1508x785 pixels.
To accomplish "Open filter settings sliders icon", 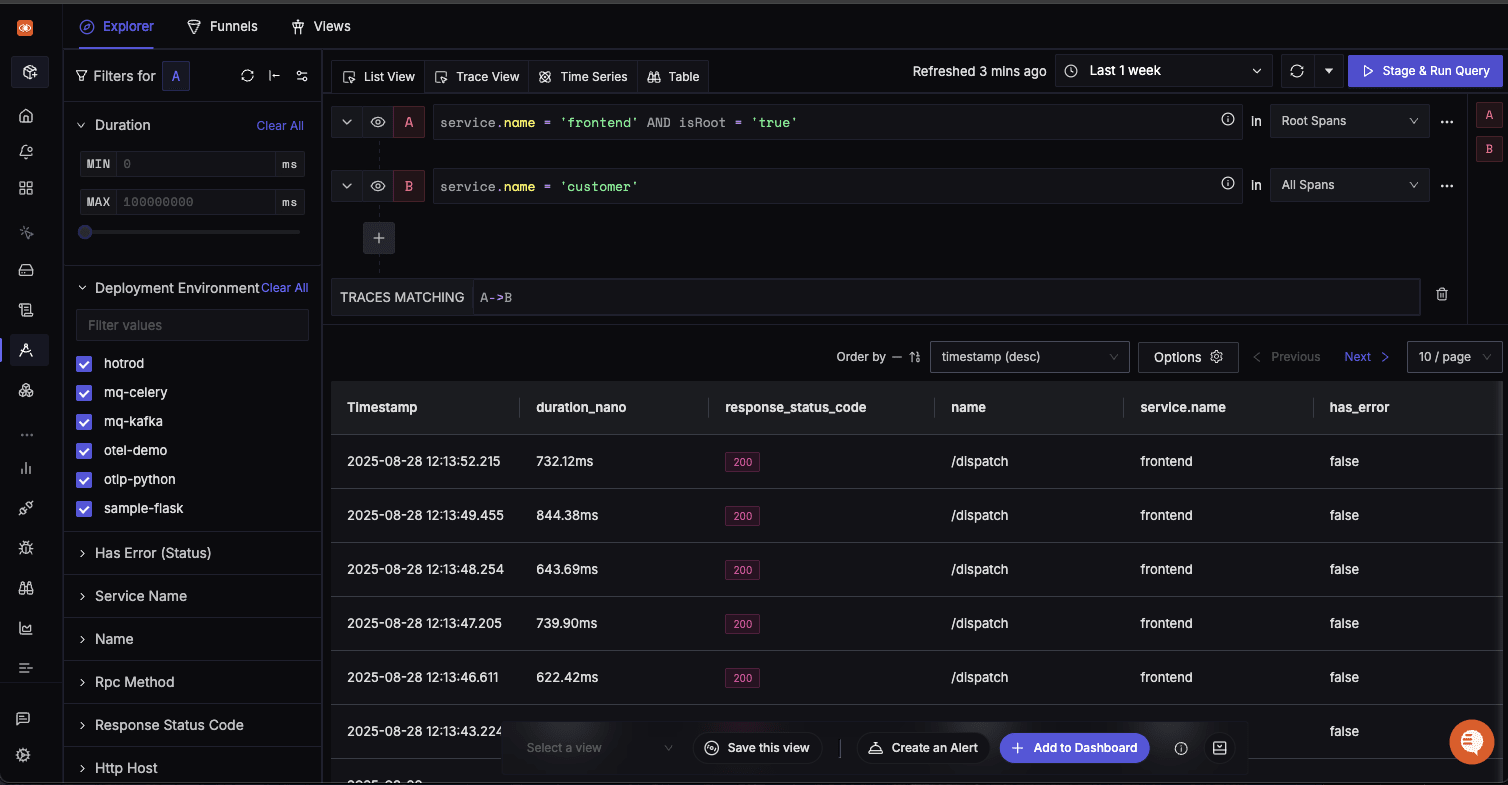I will 302,76.
